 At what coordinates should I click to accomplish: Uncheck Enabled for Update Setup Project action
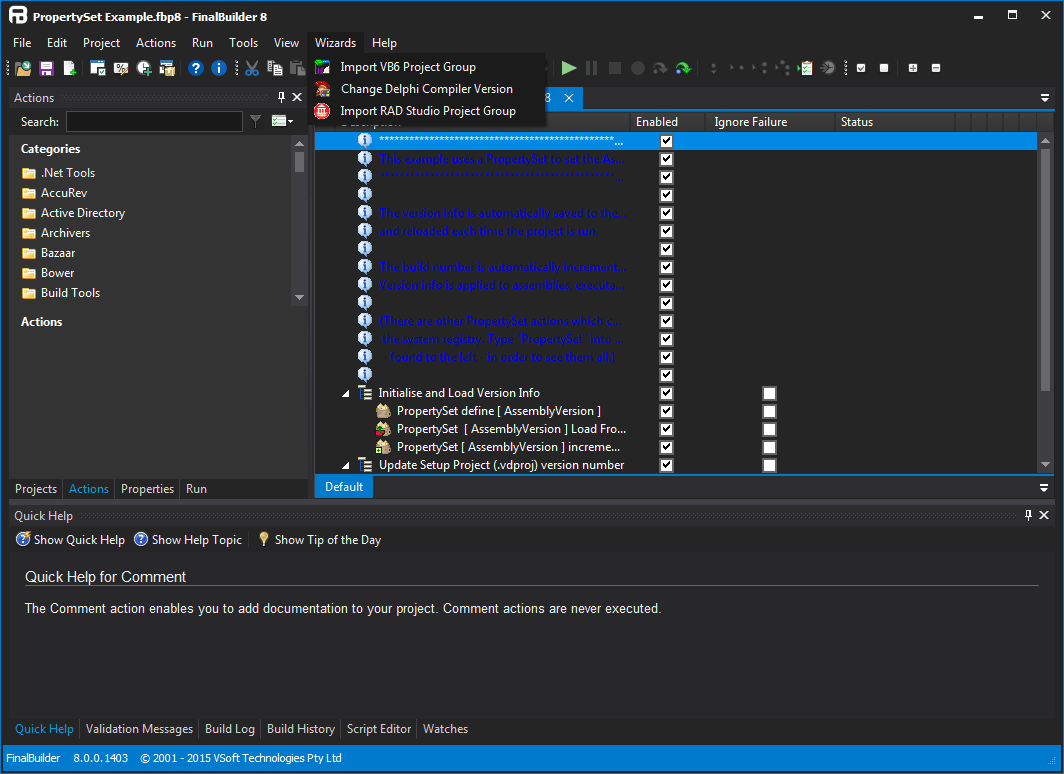tap(666, 465)
